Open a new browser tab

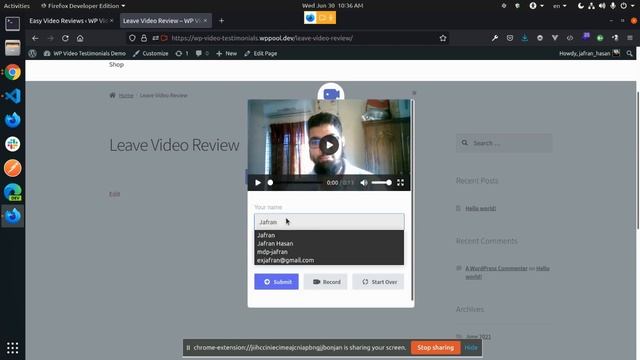221,20
